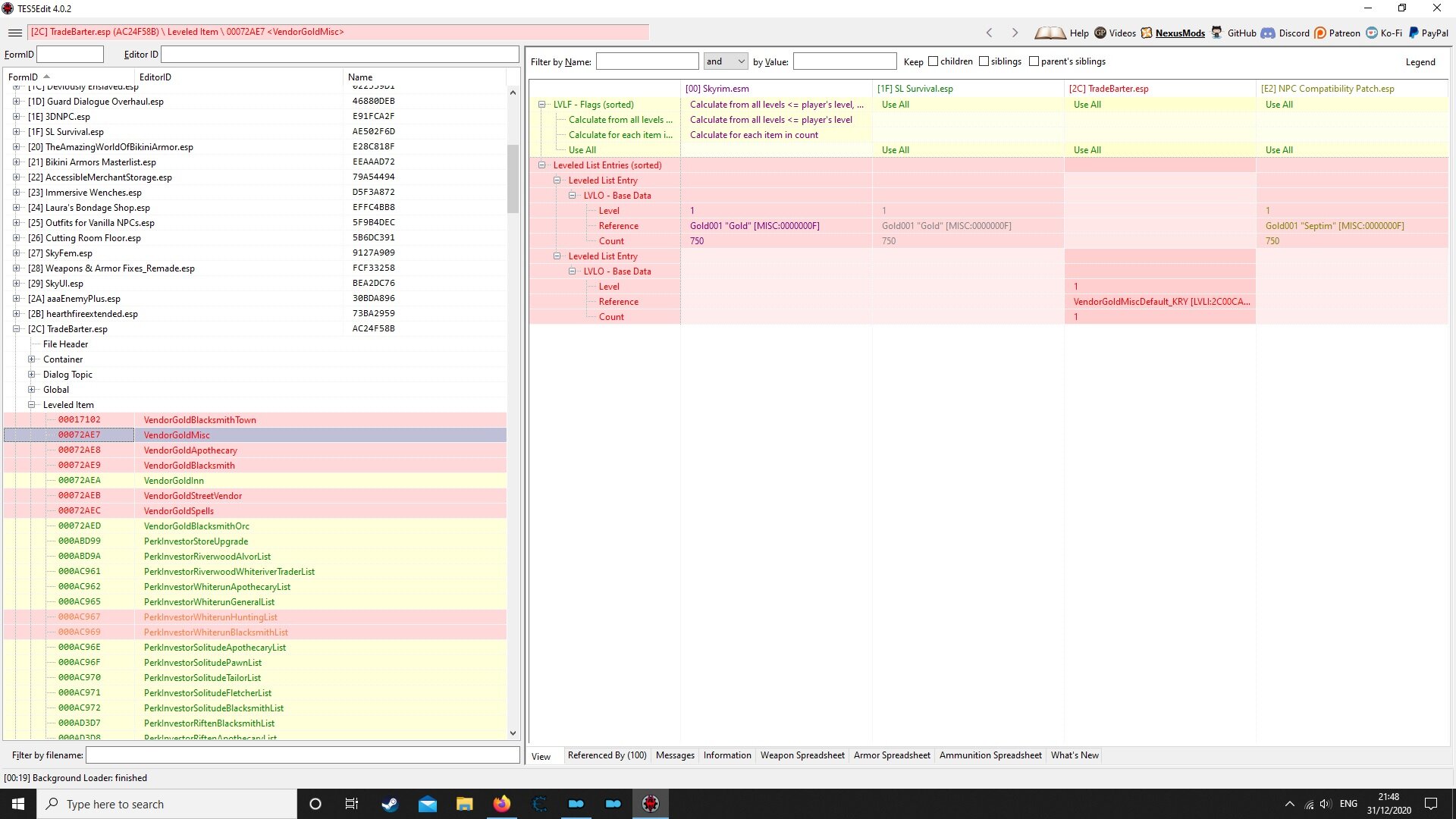Collapse LVLF - Flags (sorted) row

[541, 105]
